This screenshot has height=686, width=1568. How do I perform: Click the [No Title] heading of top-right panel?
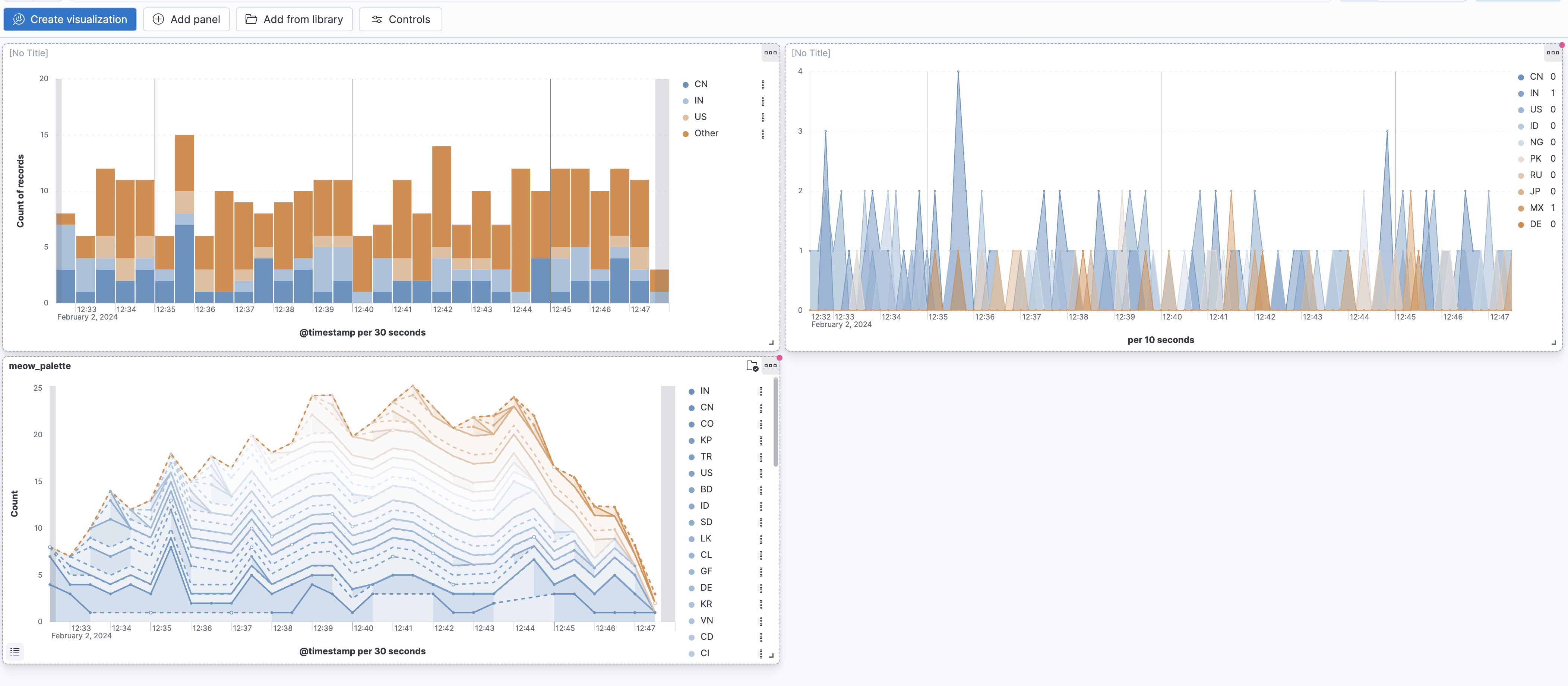(x=811, y=54)
